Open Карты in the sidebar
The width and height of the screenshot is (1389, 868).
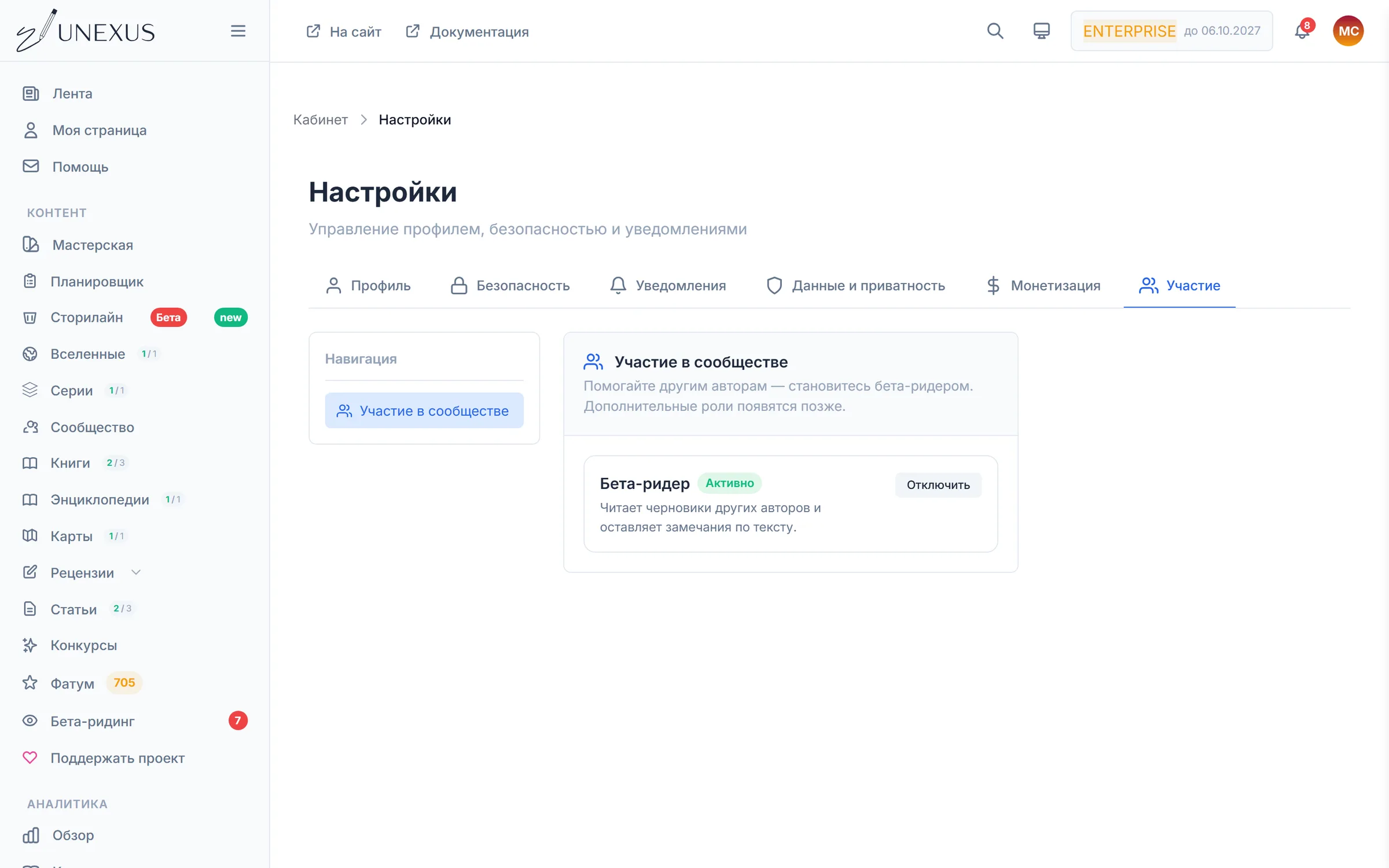pyautogui.click(x=71, y=536)
